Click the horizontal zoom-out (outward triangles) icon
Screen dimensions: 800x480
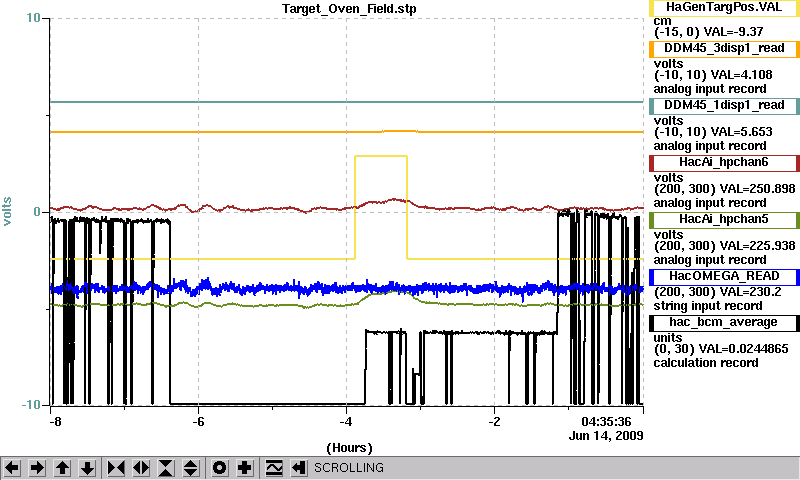click(141, 468)
